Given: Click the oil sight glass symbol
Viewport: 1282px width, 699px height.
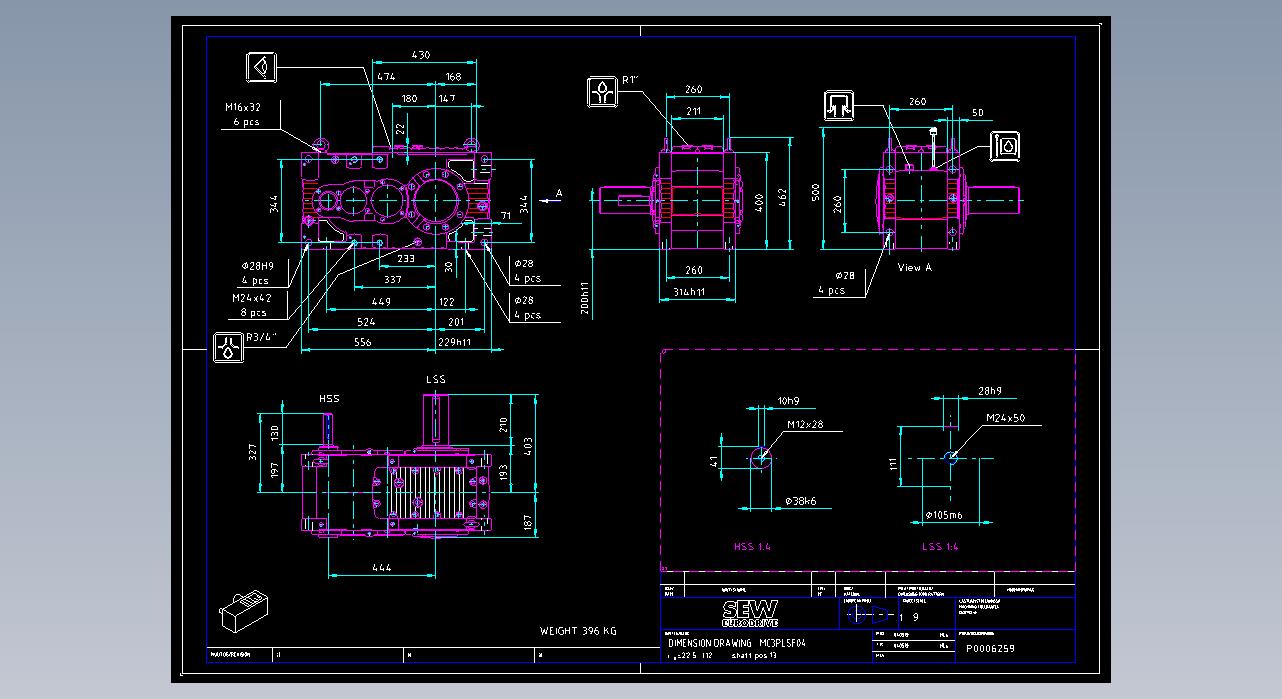Looking at the screenshot, I should tap(262, 67).
